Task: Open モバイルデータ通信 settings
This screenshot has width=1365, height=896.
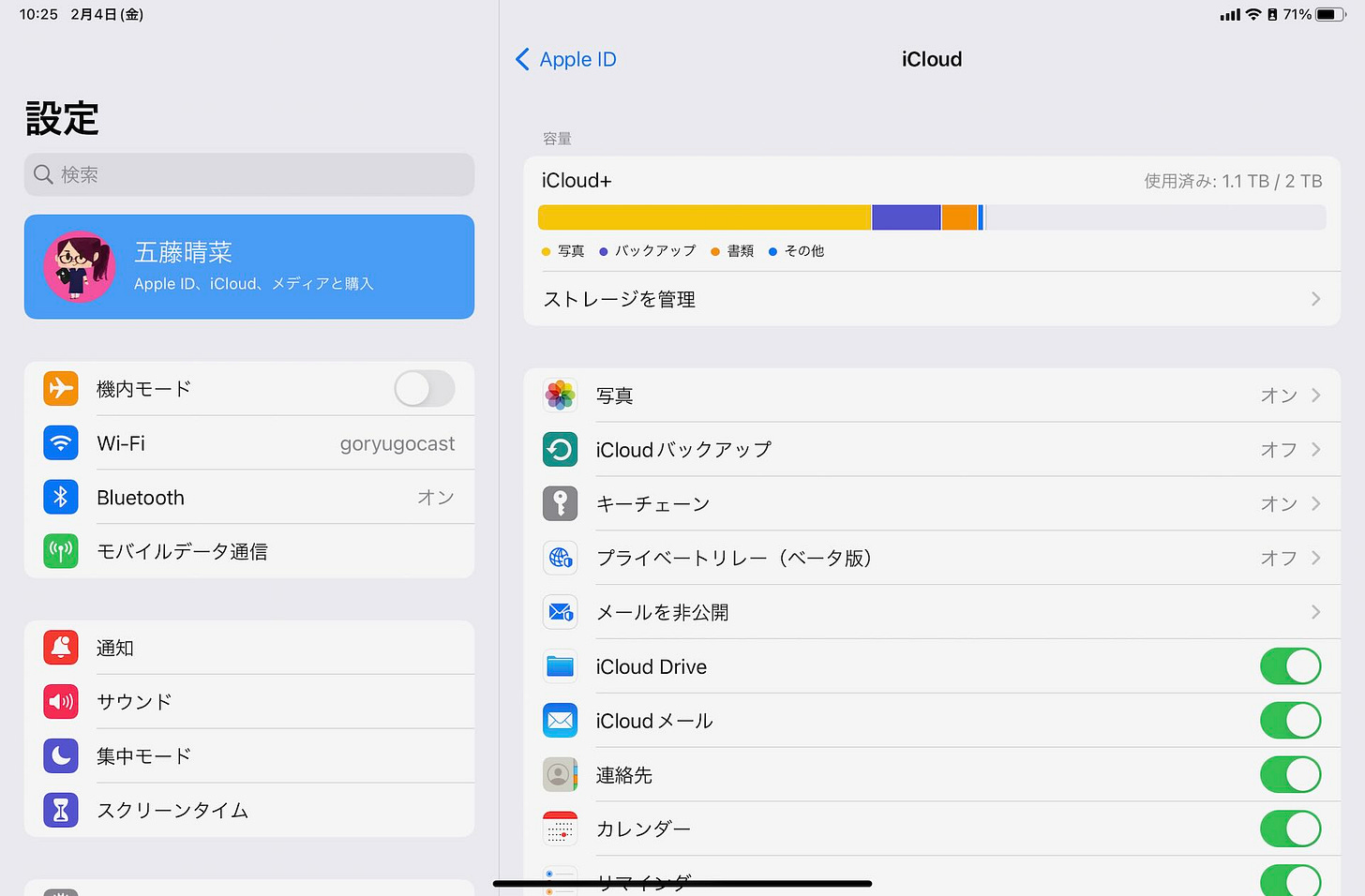Action: coord(249,551)
